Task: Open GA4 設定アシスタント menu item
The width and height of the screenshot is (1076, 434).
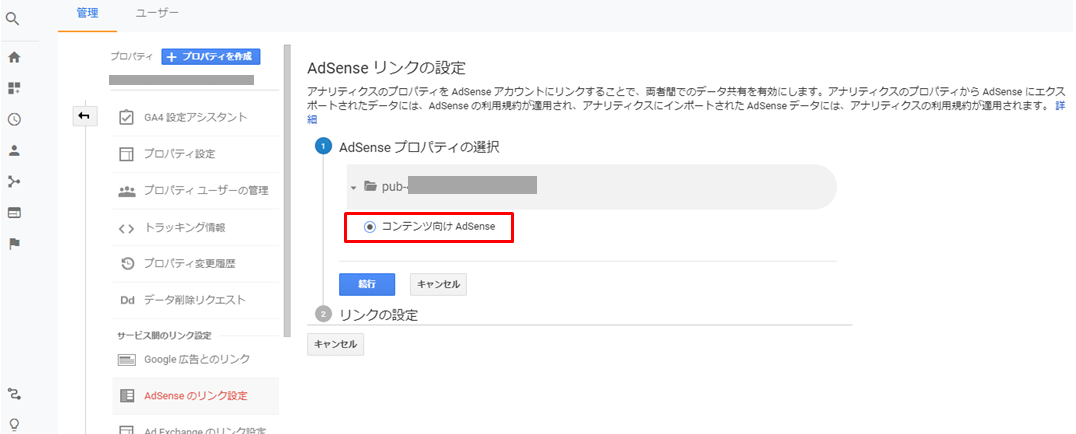Action: tap(196, 117)
